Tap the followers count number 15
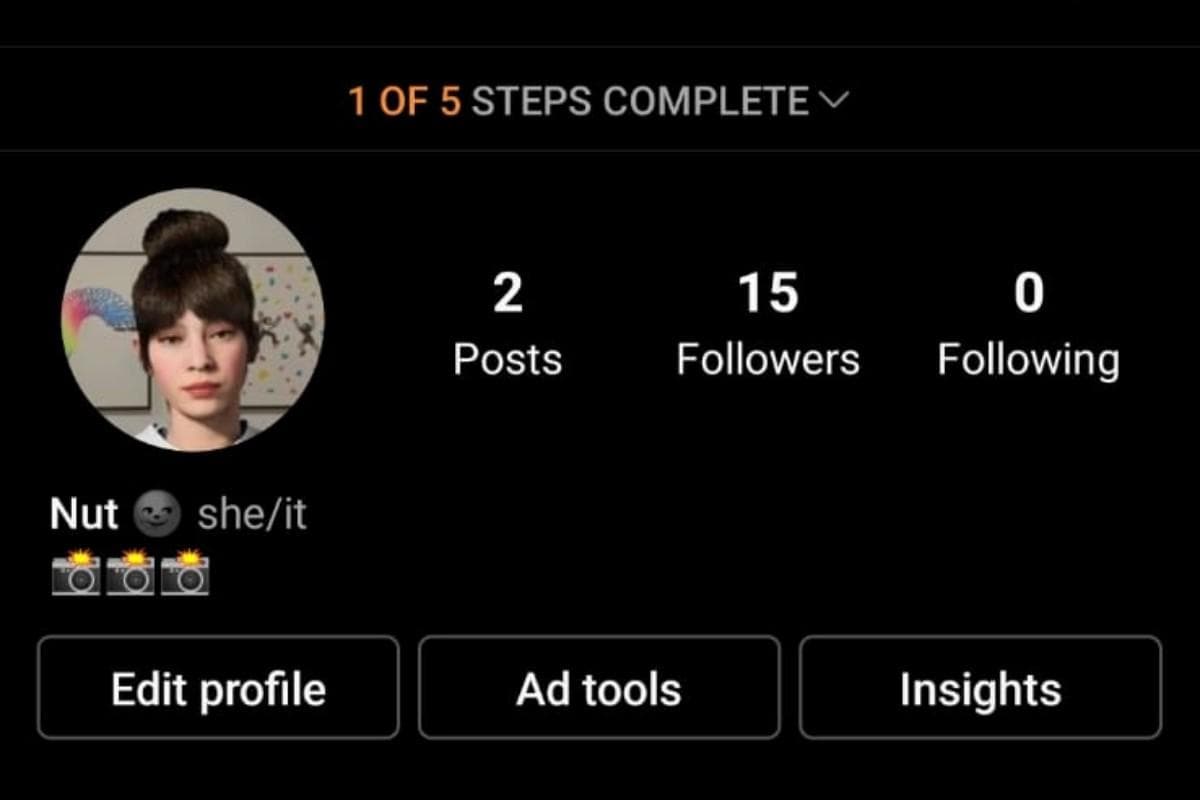 tap(768, 294)
